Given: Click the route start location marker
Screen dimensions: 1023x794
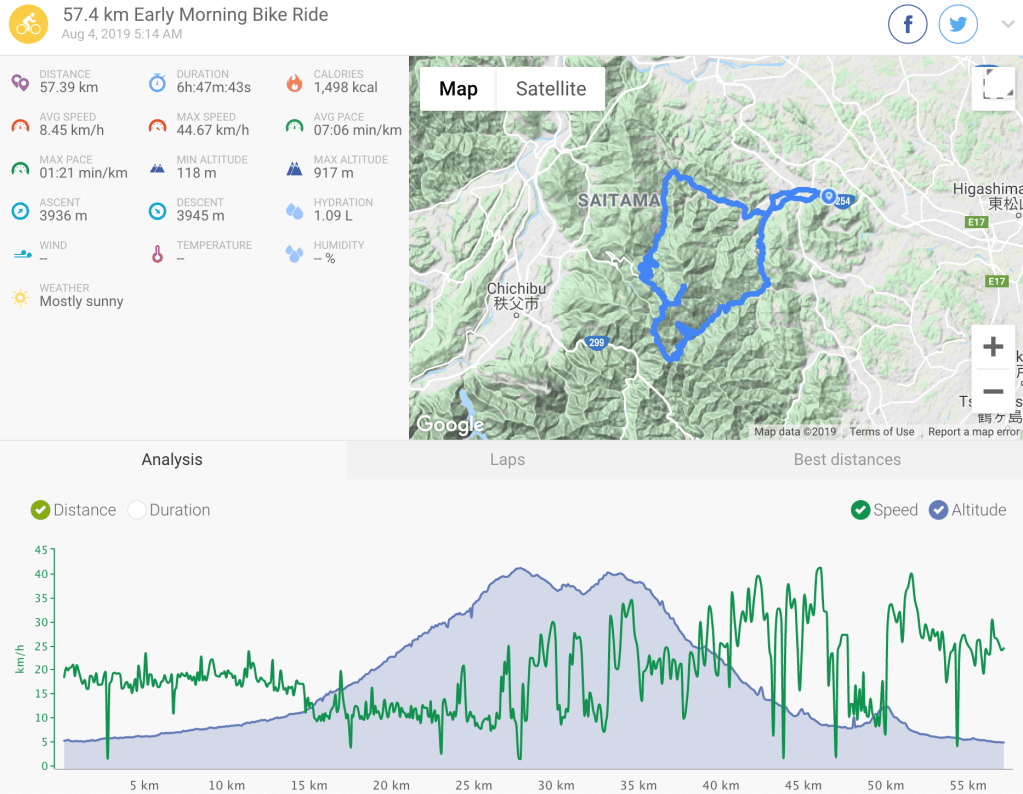Looking at the screenshot, I should point(828,196).
